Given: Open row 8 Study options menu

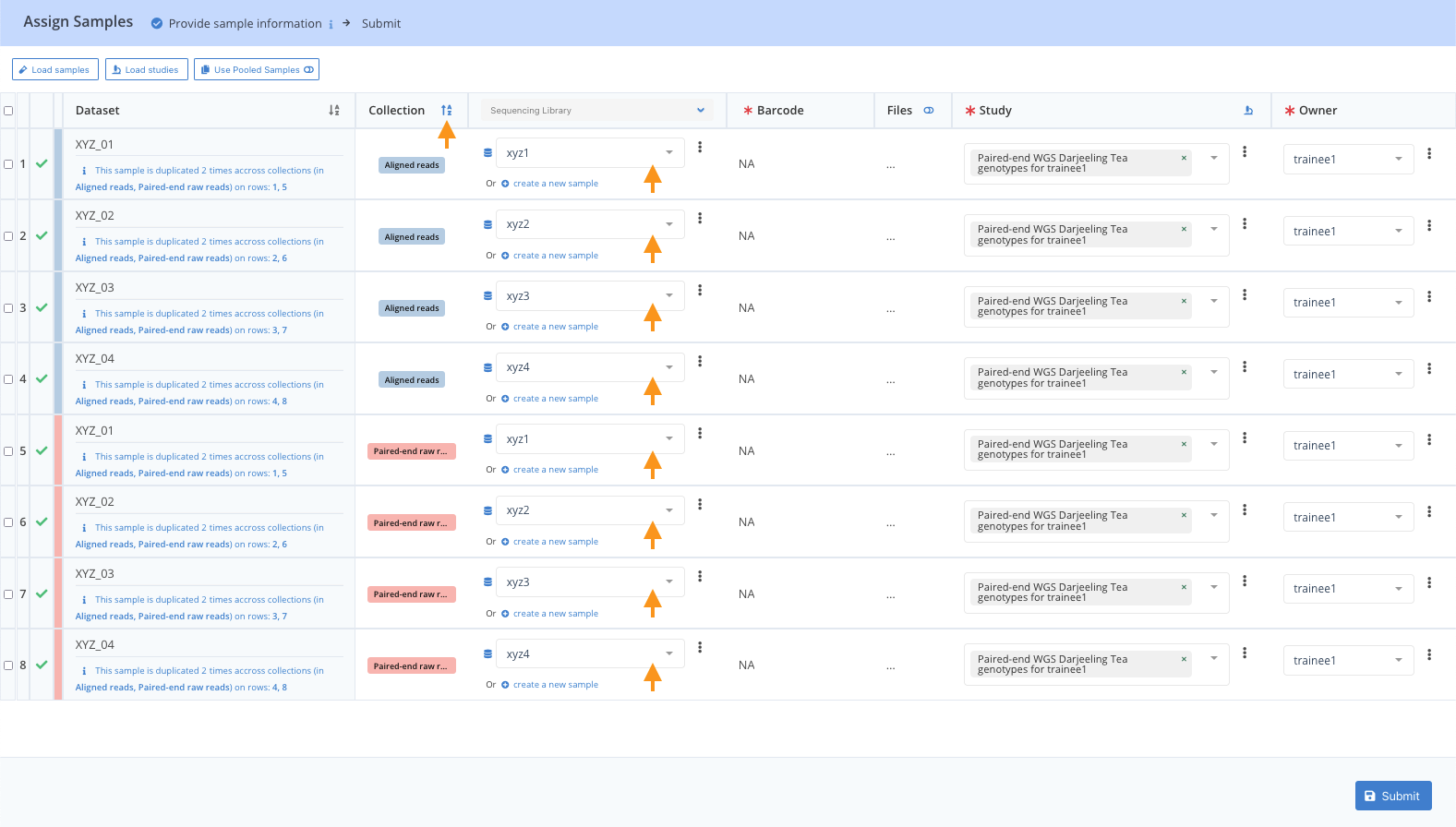Looking at the screenshot, I should coord(1245,653).
